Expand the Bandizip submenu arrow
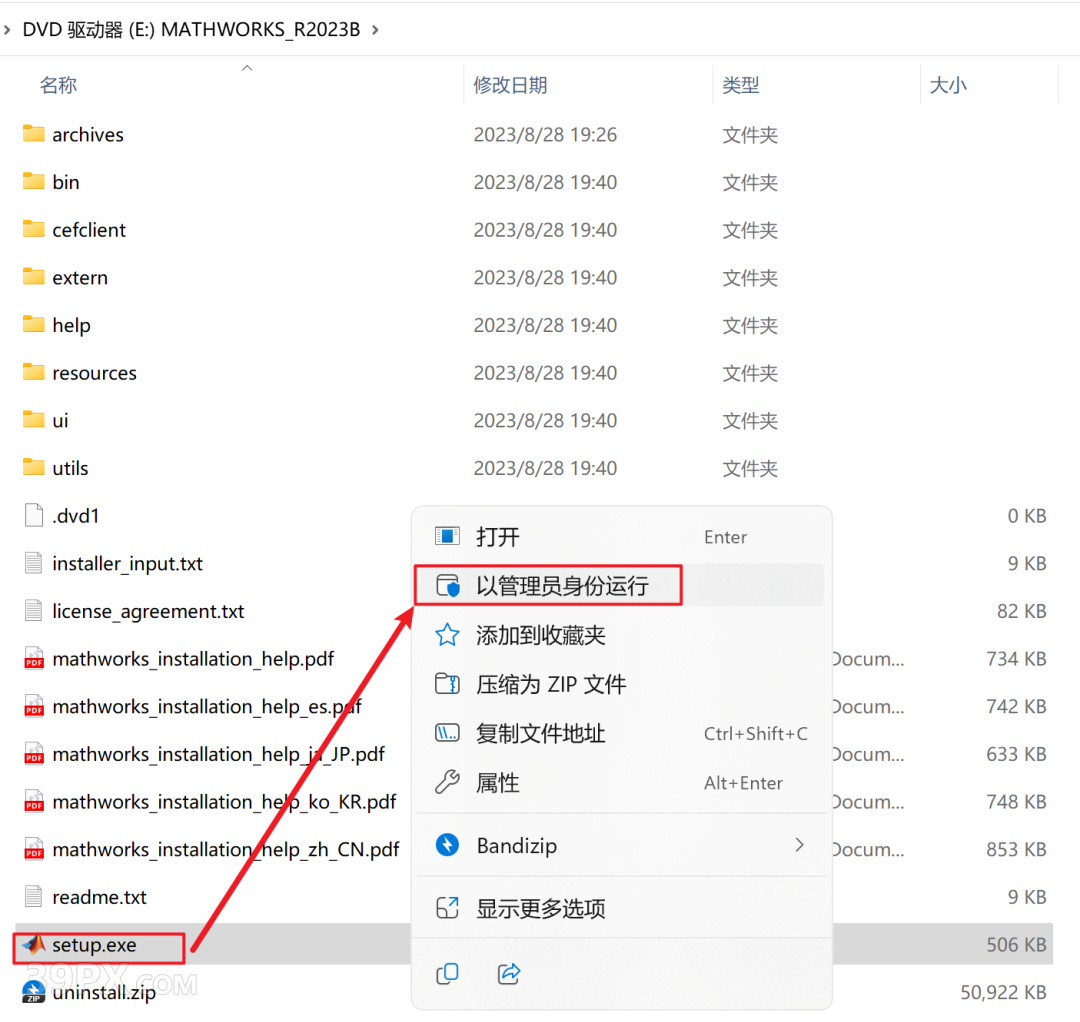 tap(799, 845)
